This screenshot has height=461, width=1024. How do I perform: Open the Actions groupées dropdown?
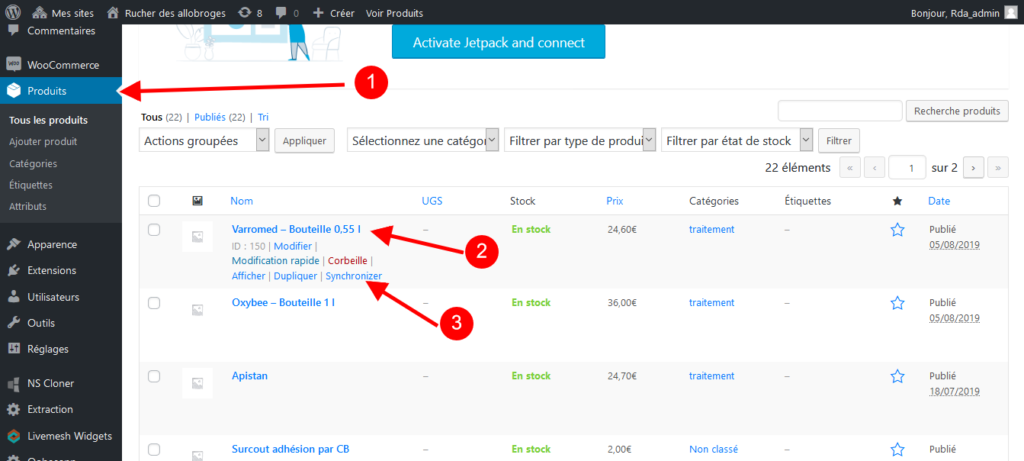pyautogui.click(x=204, y=141)
